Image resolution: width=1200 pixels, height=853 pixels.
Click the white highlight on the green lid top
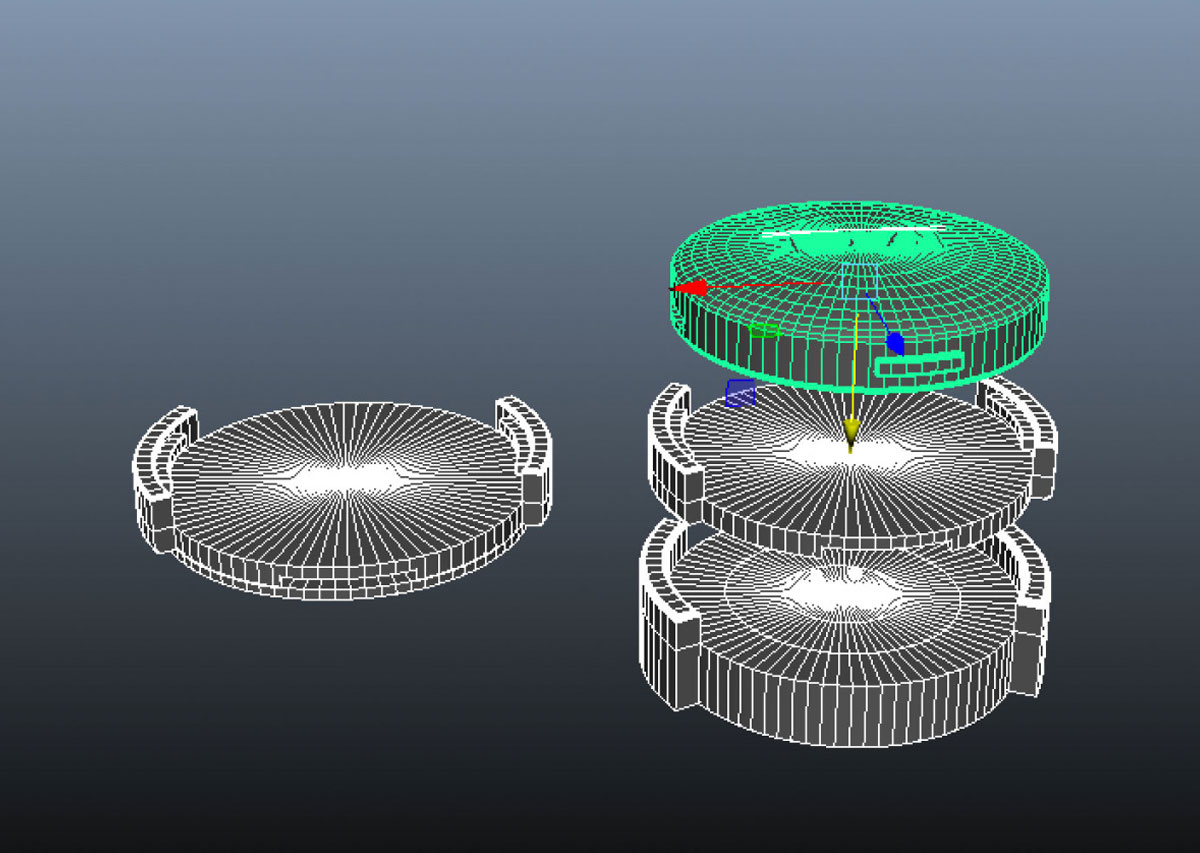(850, 240)
